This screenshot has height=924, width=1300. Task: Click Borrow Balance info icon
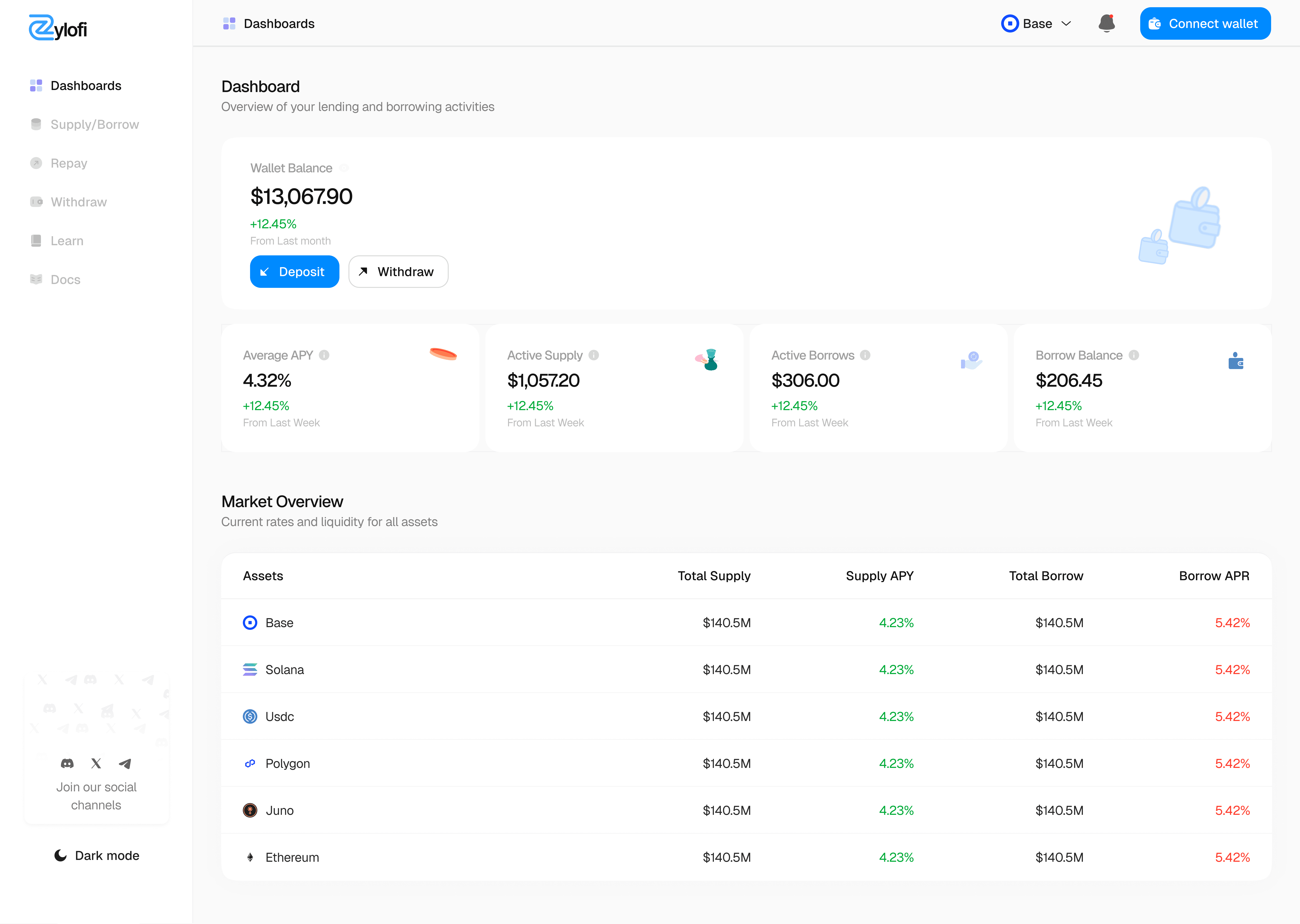click(1134, 355)
